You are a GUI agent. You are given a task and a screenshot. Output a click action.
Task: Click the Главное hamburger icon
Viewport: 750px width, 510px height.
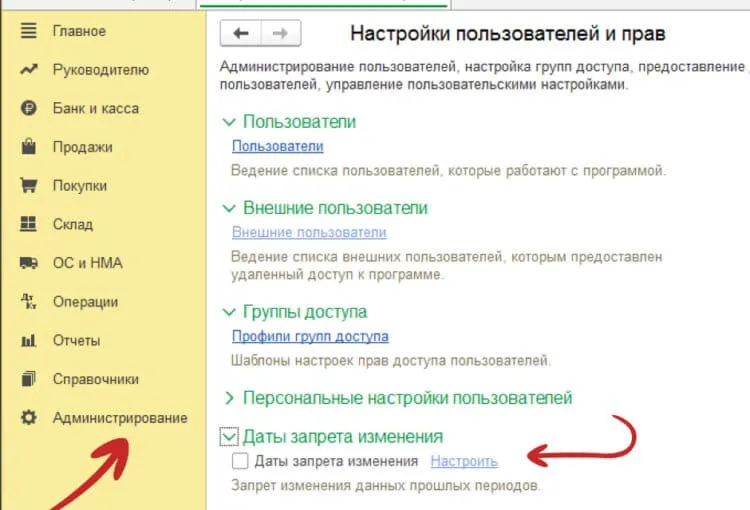tap(28, 31)
